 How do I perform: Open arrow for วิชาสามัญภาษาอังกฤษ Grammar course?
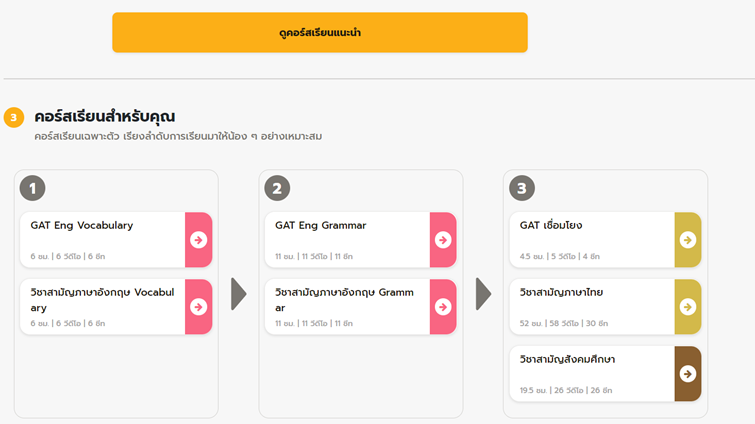pos(443,307)
